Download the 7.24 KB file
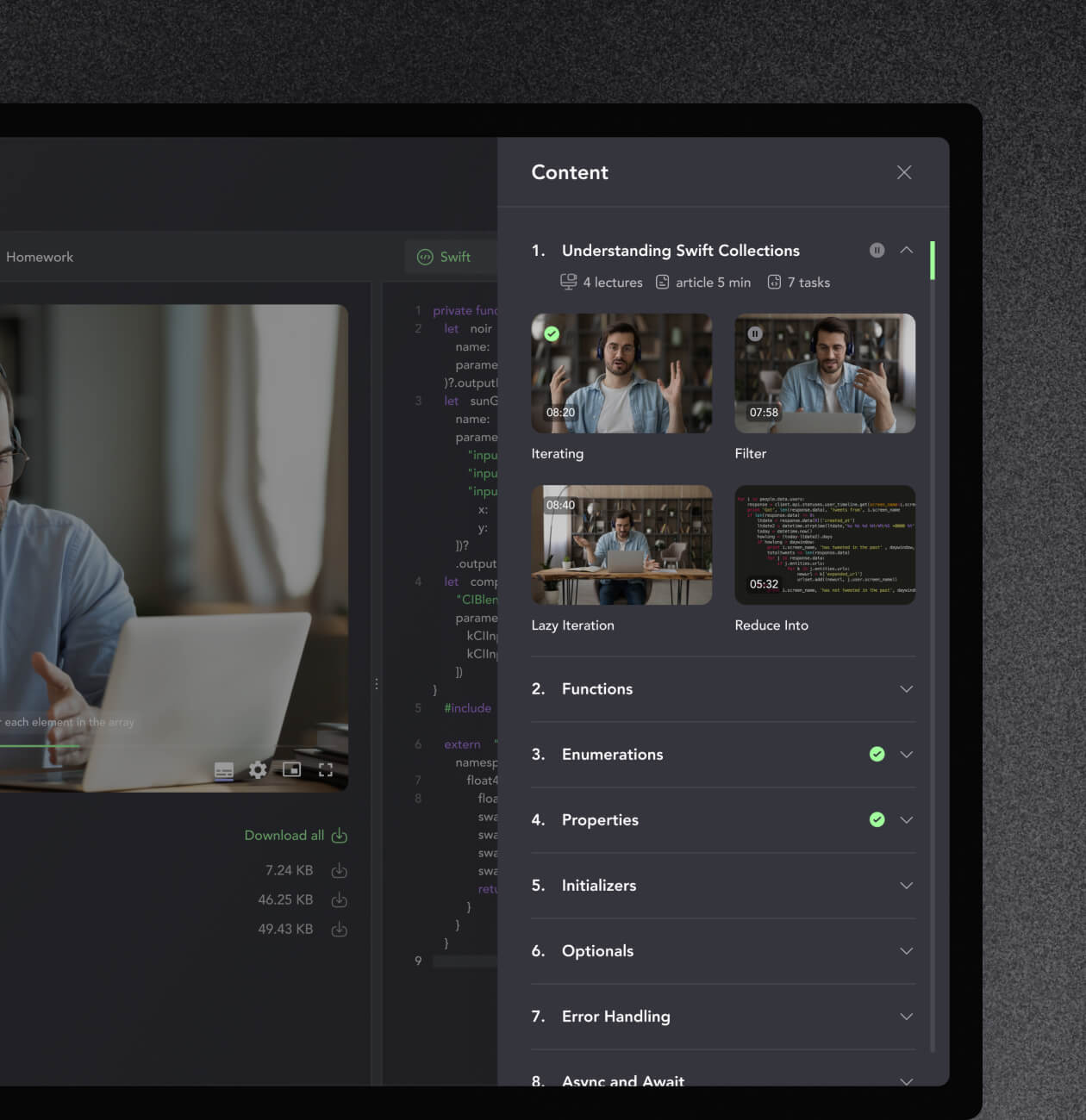 pos(340,871)
